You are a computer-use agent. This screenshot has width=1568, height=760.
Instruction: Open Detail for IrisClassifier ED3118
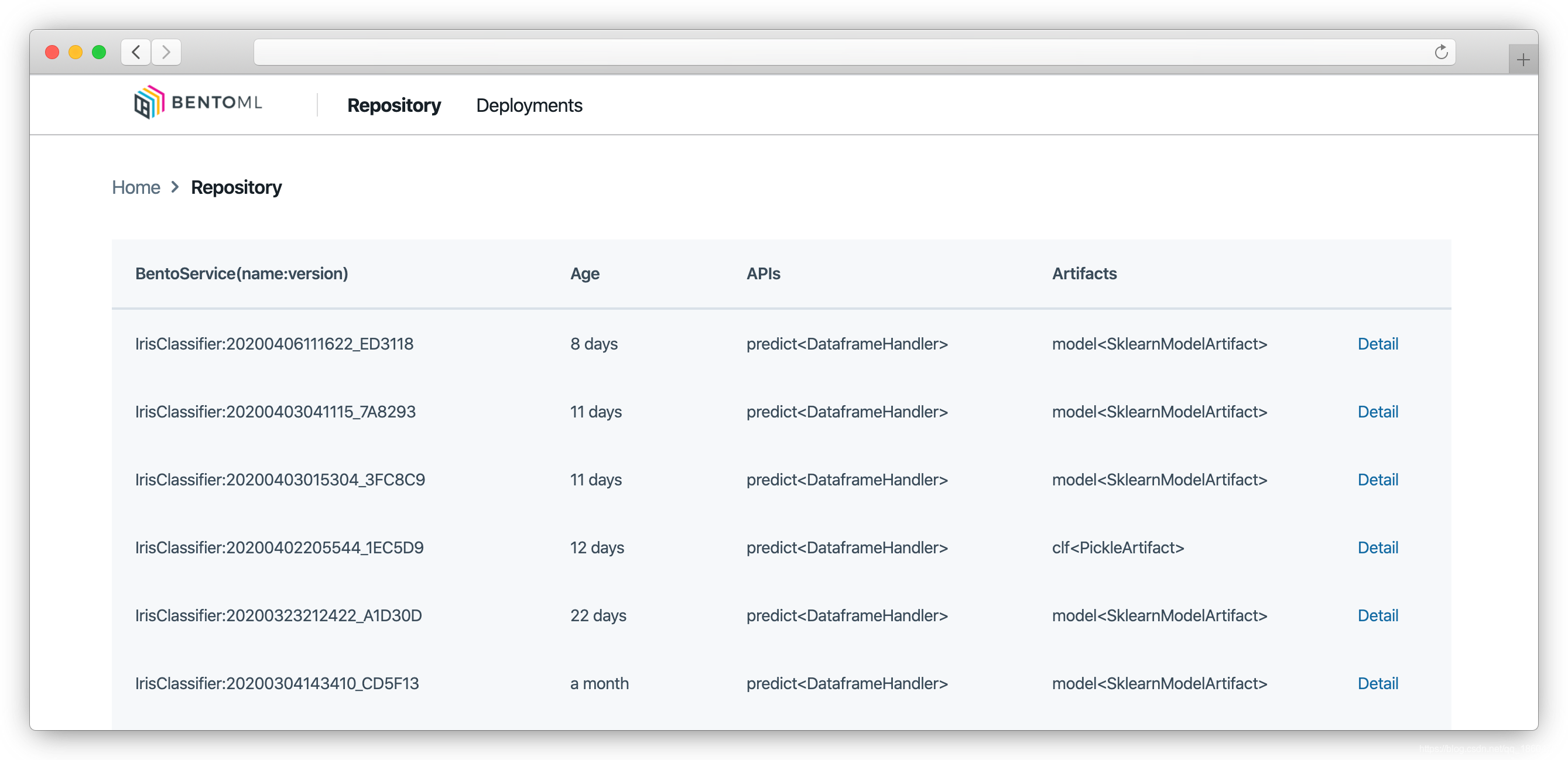click(1378, 344)
